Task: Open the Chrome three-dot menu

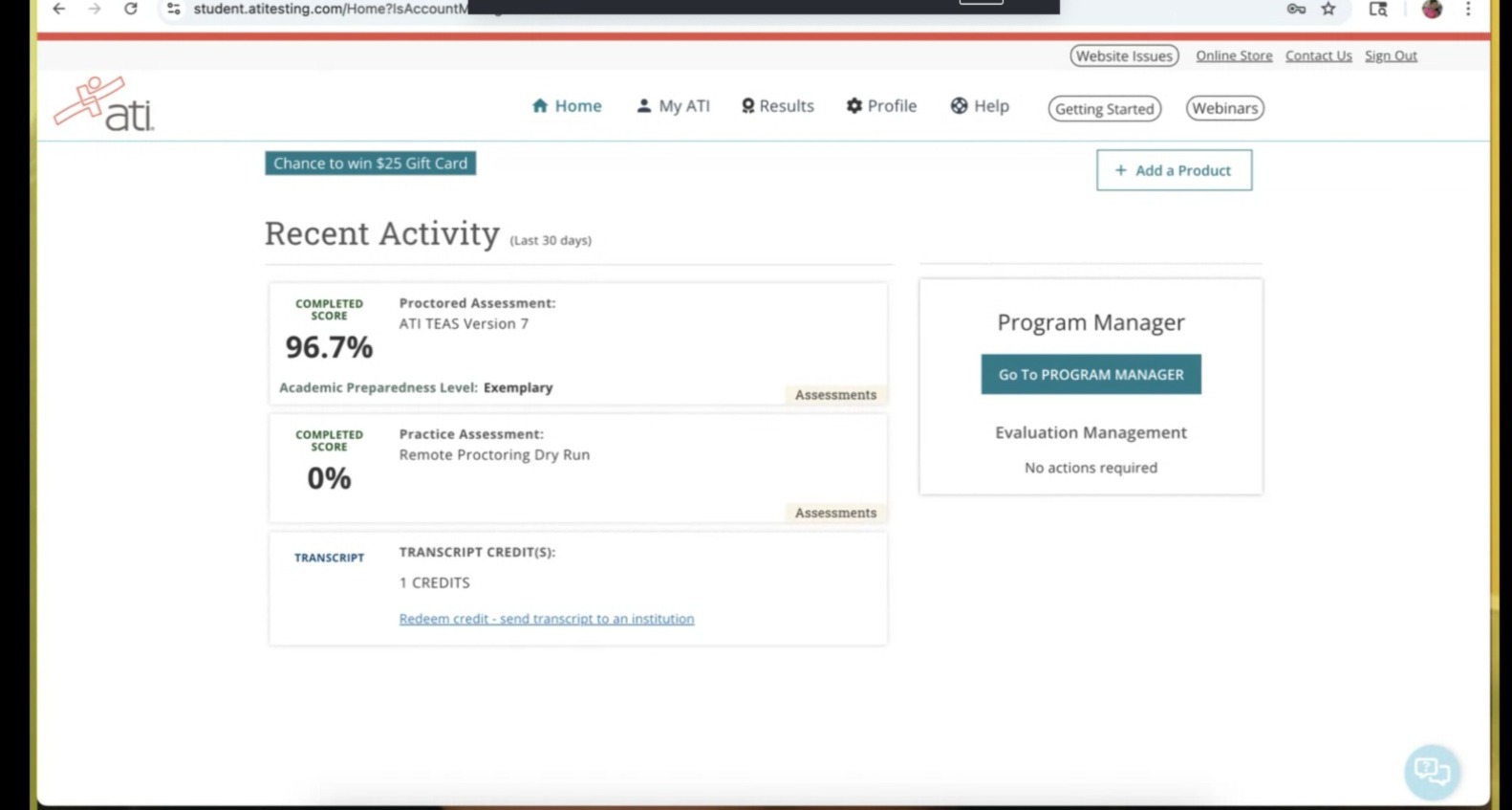Action: tap(1468, 9)
